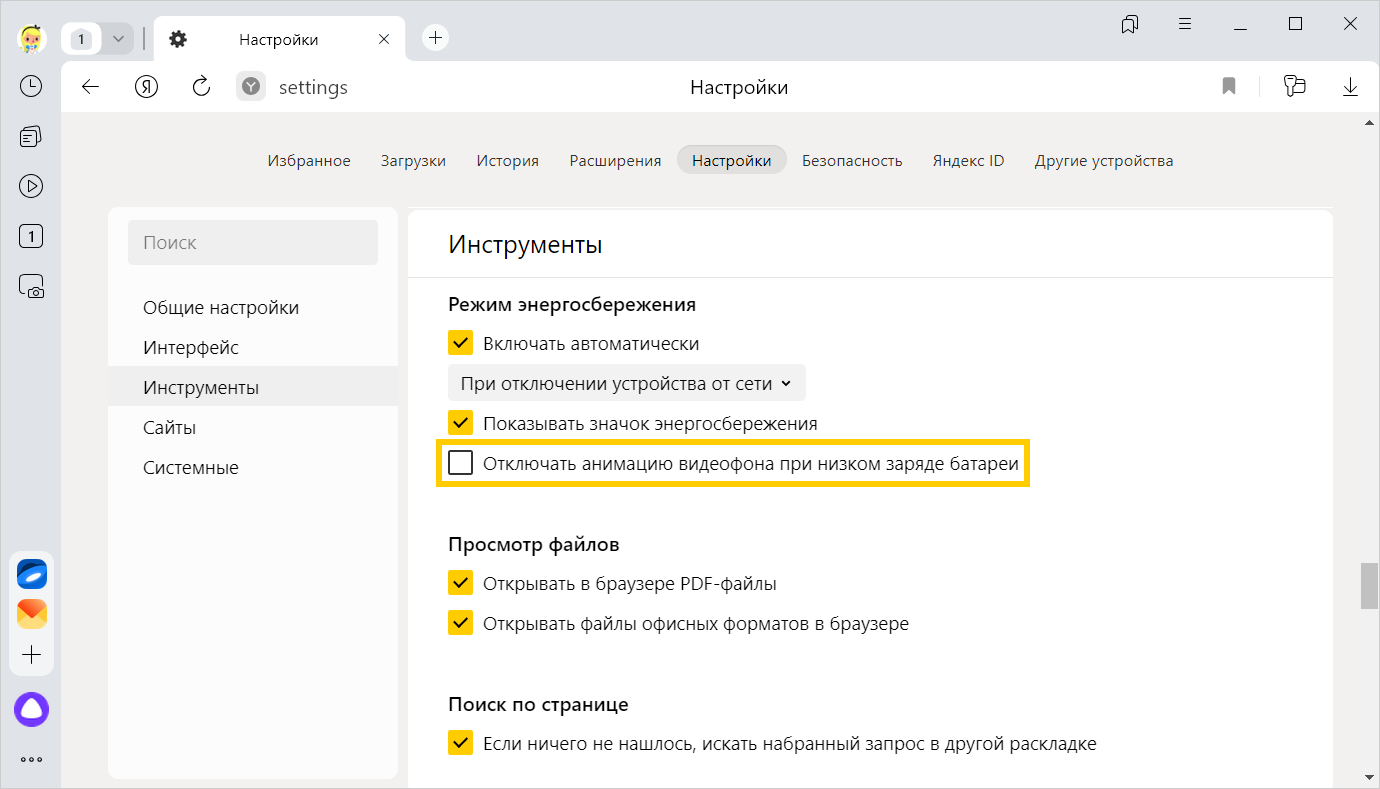Image resolution: width=1380 pixels, height=789 pixels.
Task: Launch Alice voice assistant icon
Action: pyautogui.click(x=31, y=709)
